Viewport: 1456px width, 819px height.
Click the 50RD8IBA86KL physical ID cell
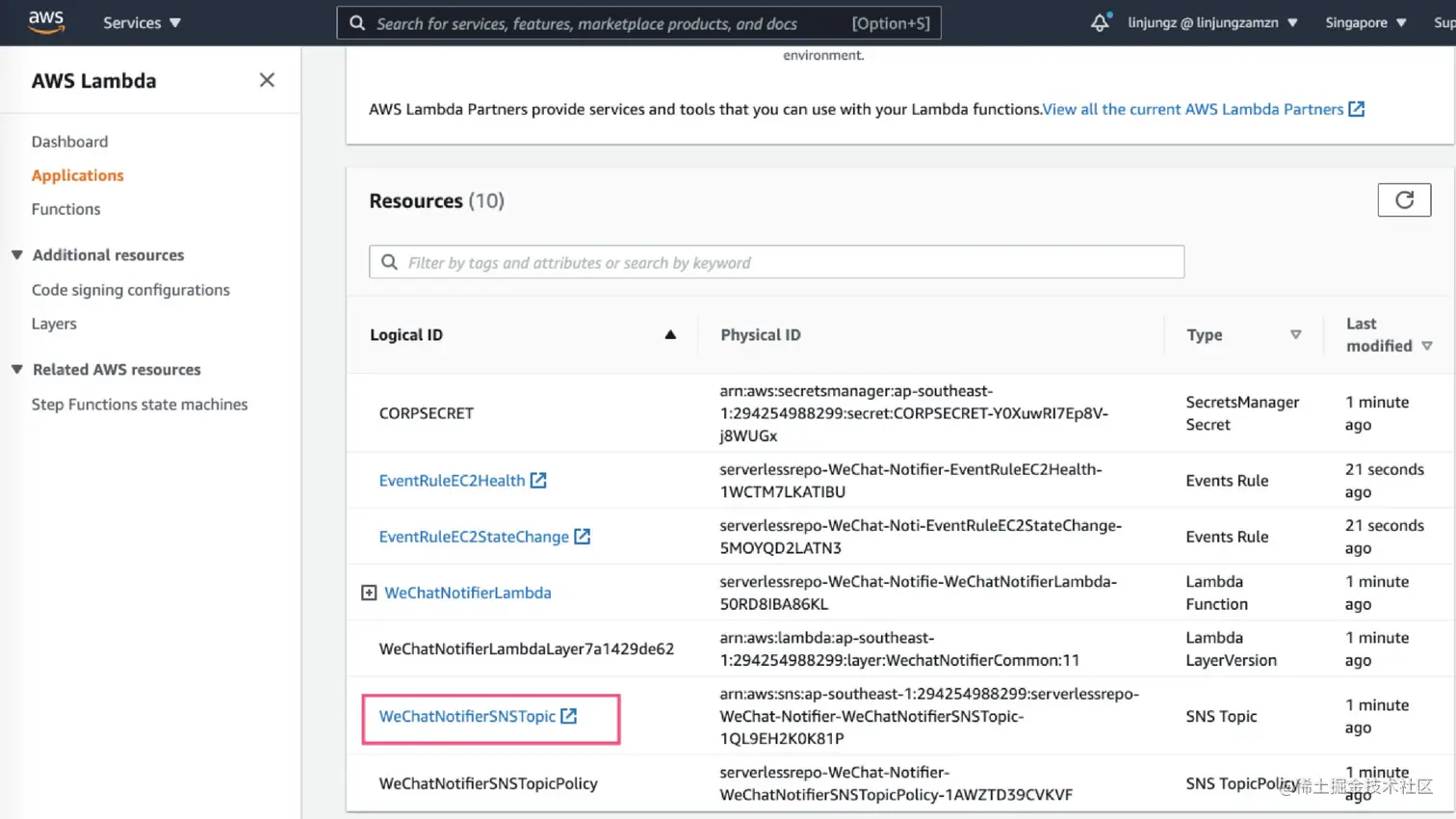[x=918, y=593]
